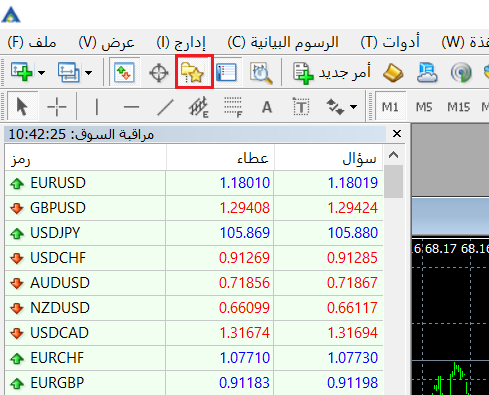The width and height of the screenshot is (489, 395).
Task: Select the USDCAD symbol row
Action: 194,333
